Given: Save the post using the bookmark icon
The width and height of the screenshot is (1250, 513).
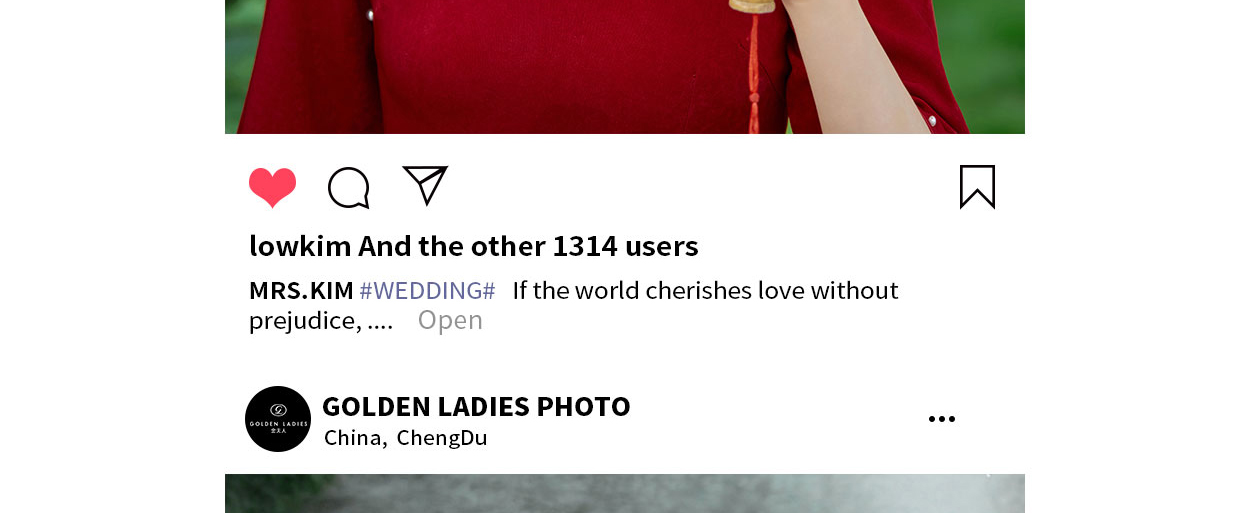Looking at the screenshot, I should tap(977, 187).
